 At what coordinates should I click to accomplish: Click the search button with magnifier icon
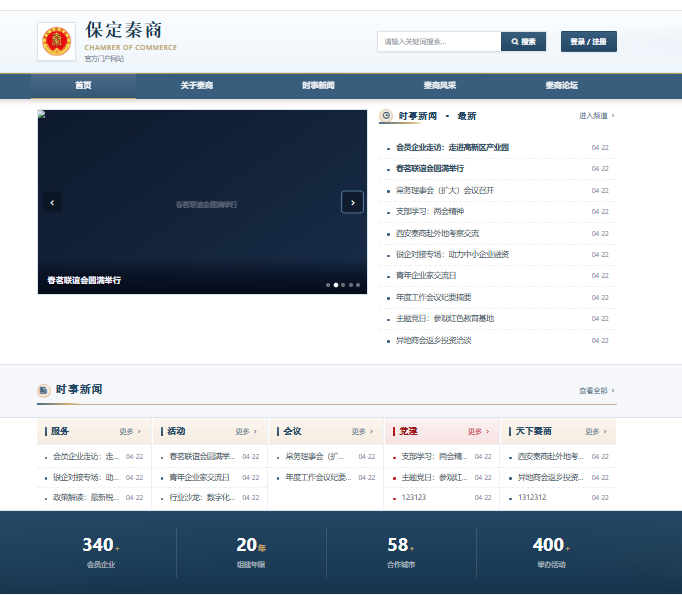[523, 42]
